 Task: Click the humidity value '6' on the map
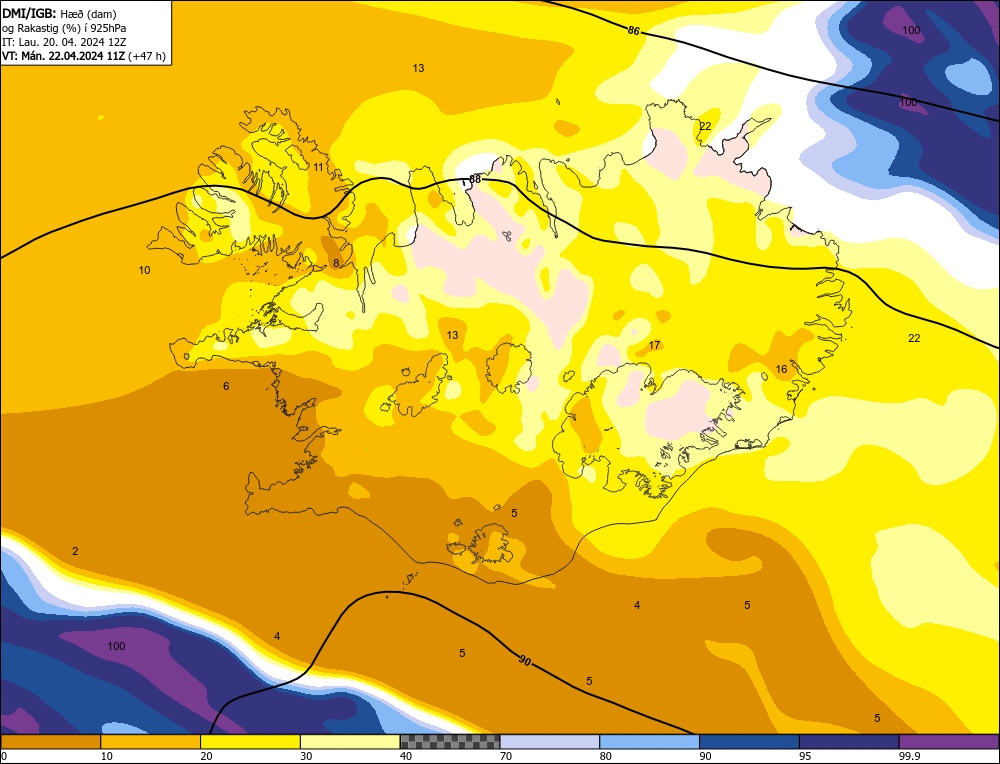(x=226, y=386)
